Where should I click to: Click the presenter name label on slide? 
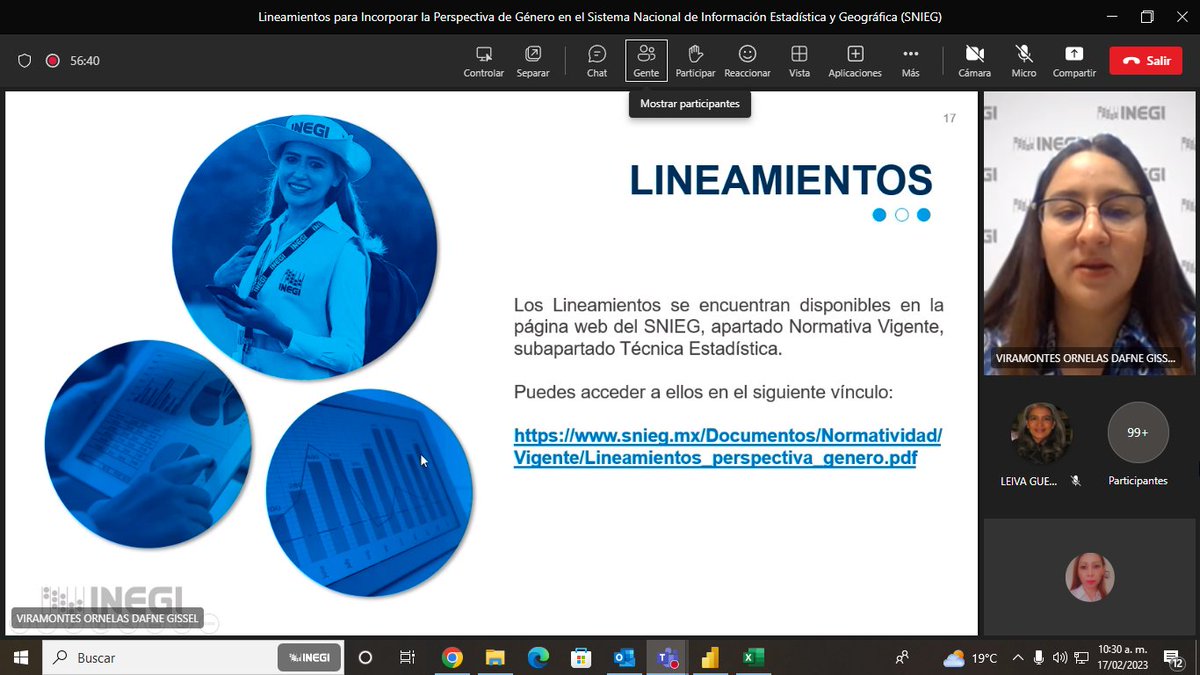point(107,619)
